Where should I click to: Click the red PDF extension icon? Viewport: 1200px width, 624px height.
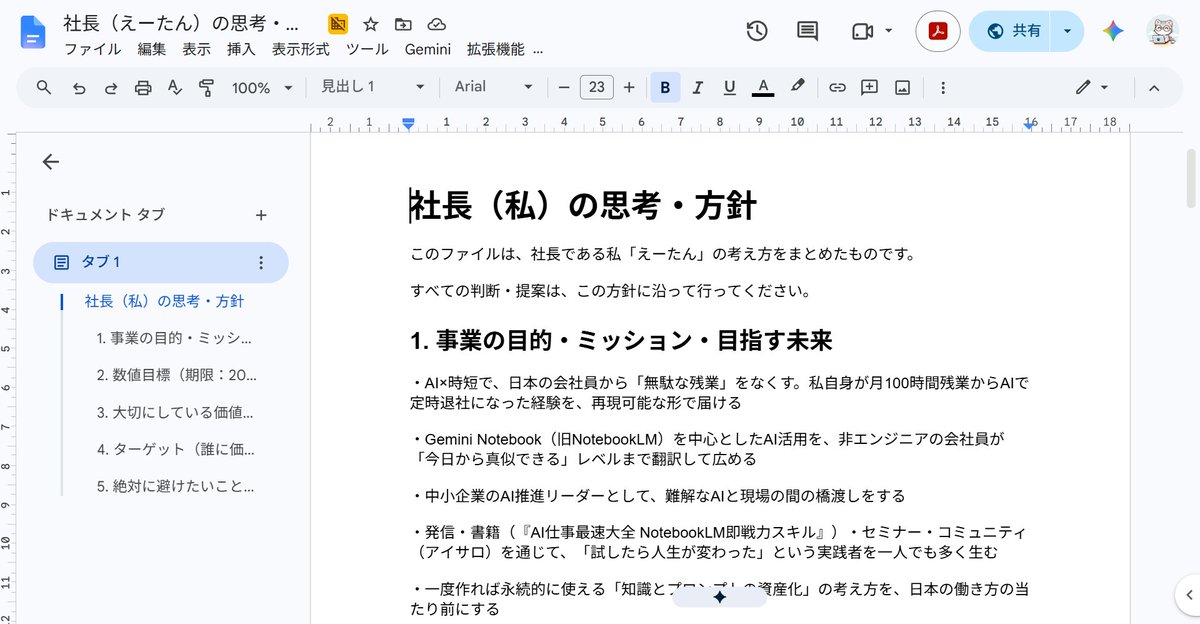(x=938, y=31)
